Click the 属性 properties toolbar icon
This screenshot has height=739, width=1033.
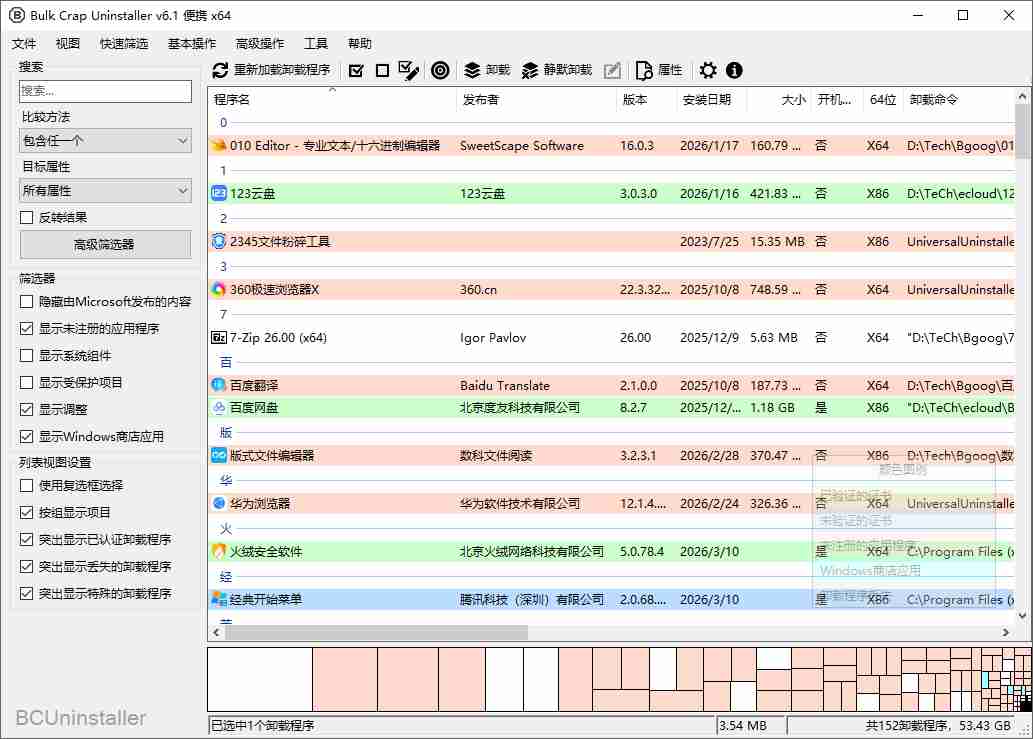[645, 70]
